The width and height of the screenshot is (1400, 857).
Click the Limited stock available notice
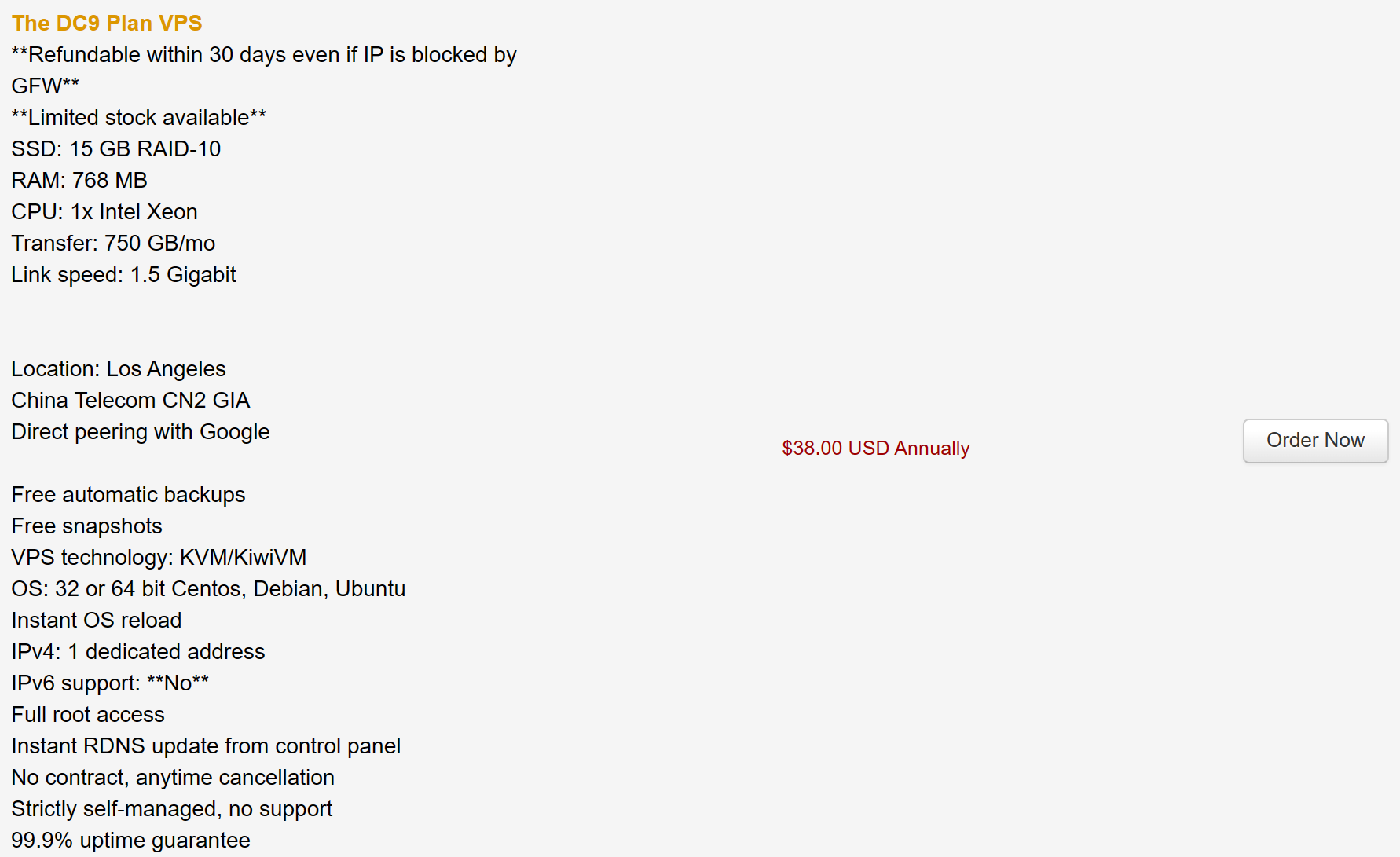(139, 118)
